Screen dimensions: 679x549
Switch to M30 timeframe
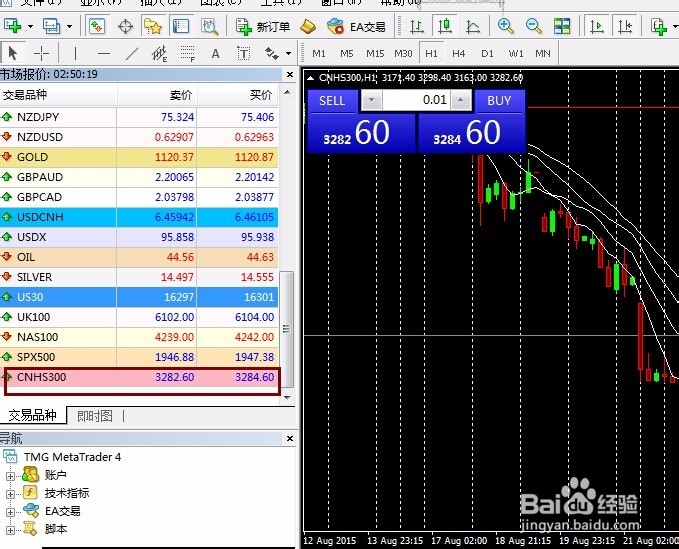[x=403, y=53]
